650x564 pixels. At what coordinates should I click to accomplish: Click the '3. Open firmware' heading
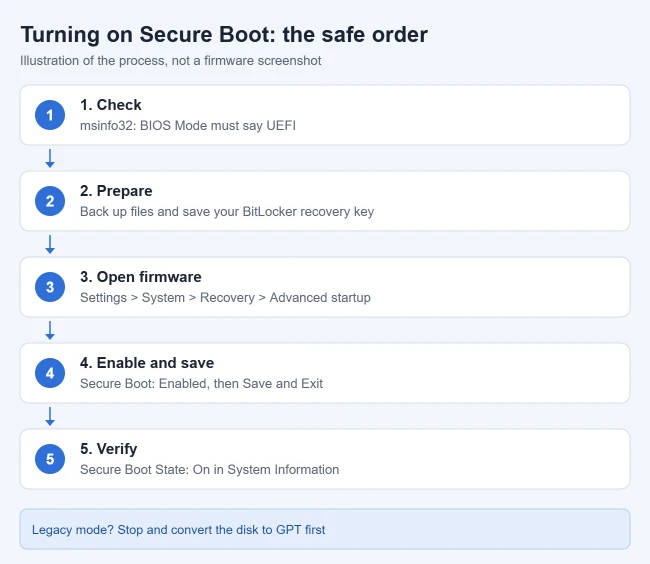point(141,277)
